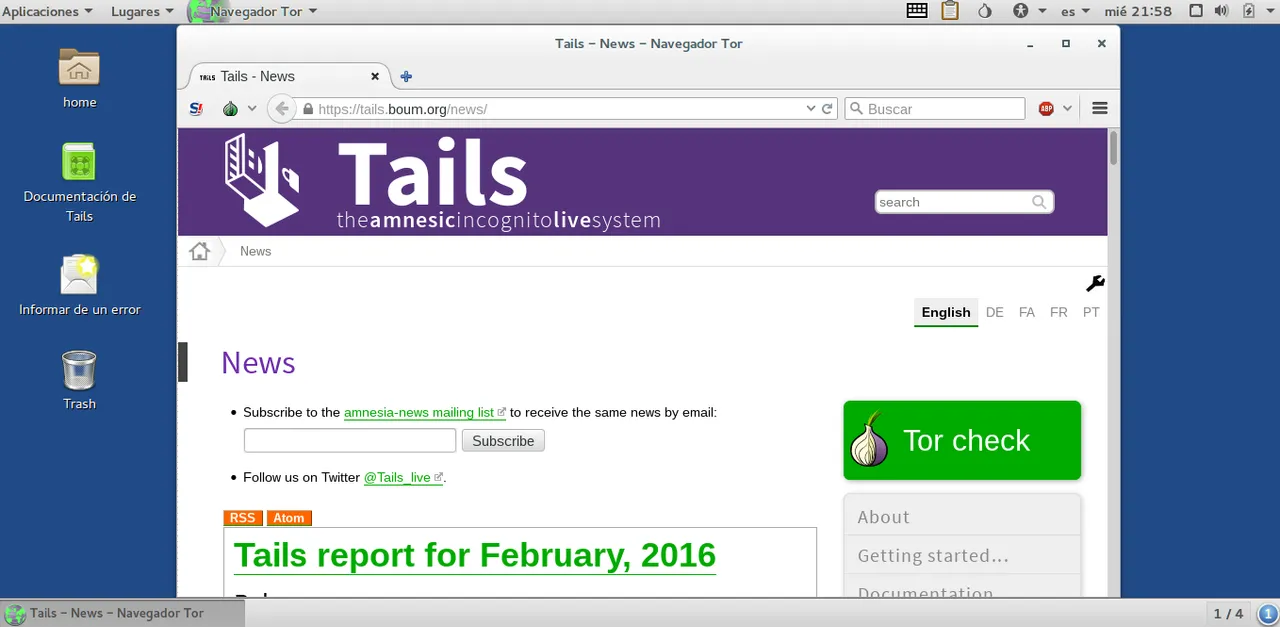Open the es keyboard layout dropdown
This screenshot has height=627, width=1280.
[1075, 11]
